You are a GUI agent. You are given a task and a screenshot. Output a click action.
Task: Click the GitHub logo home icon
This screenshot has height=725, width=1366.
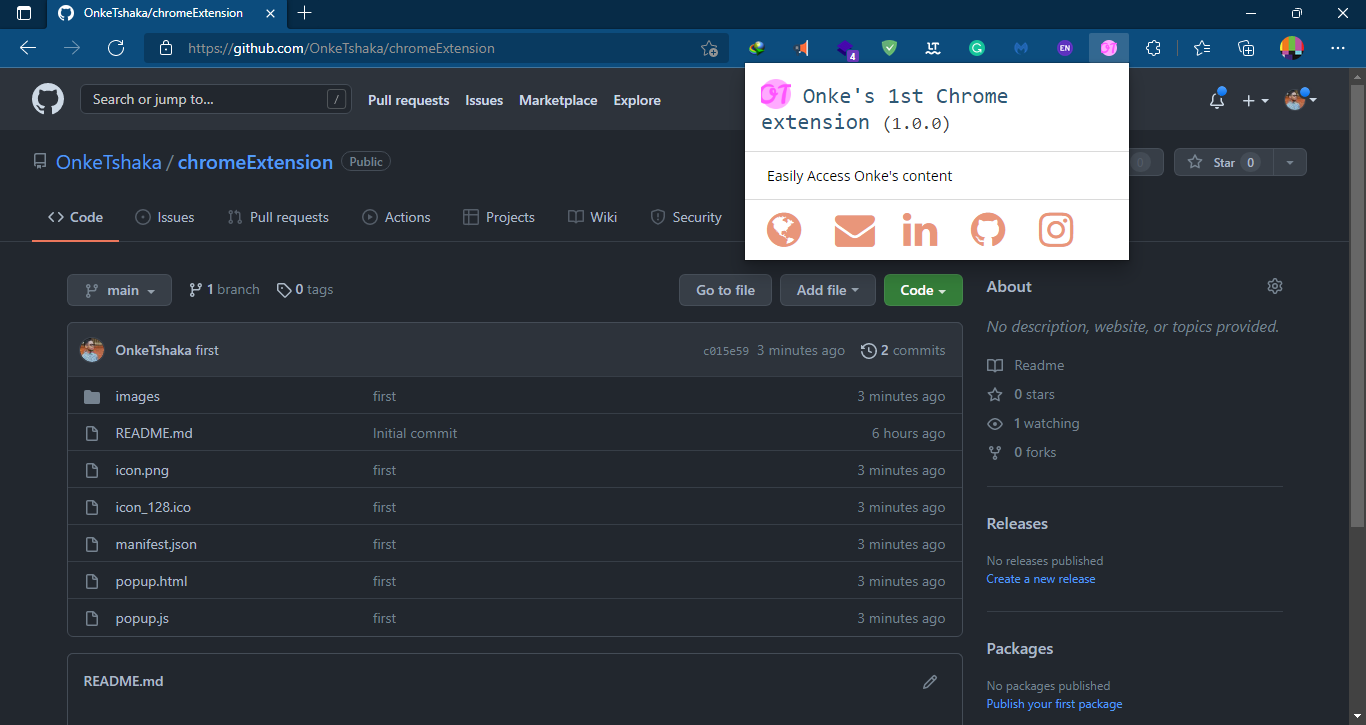click(48, 100)
